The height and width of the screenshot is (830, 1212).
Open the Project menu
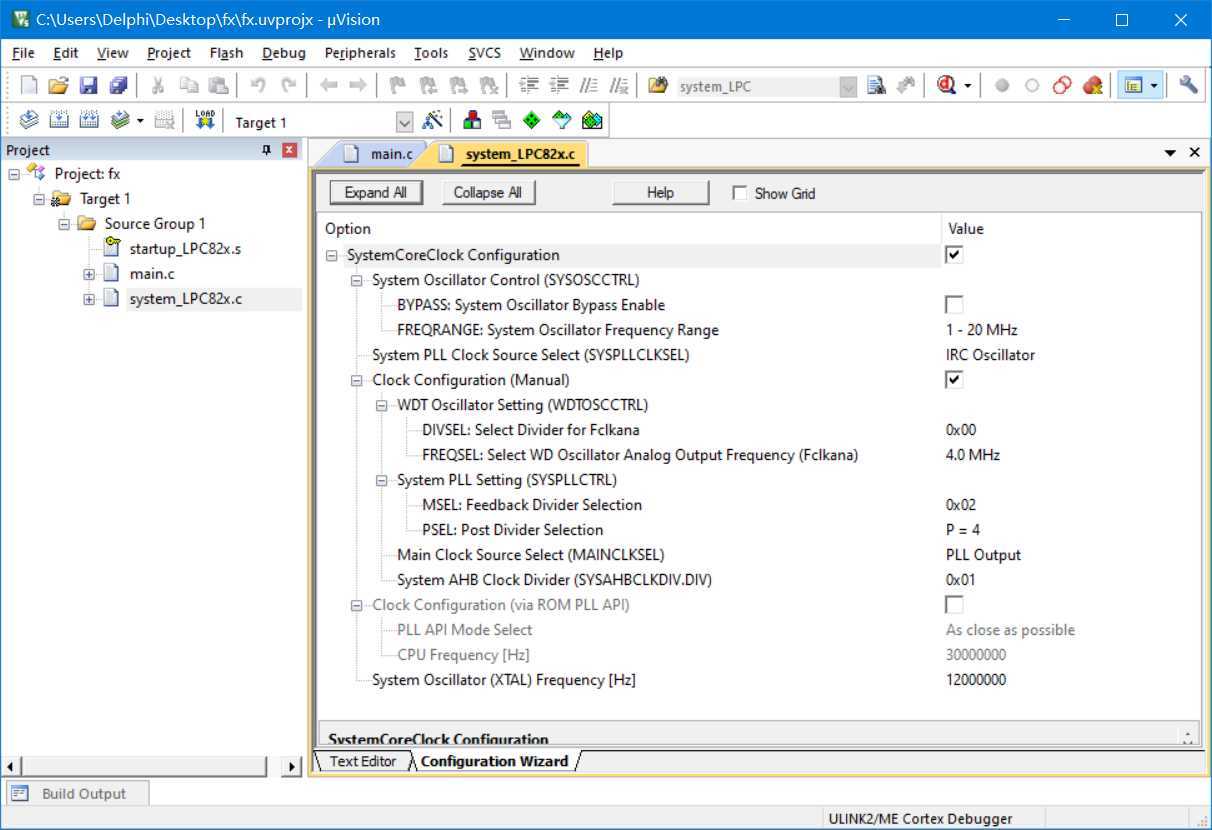point(169,53)
